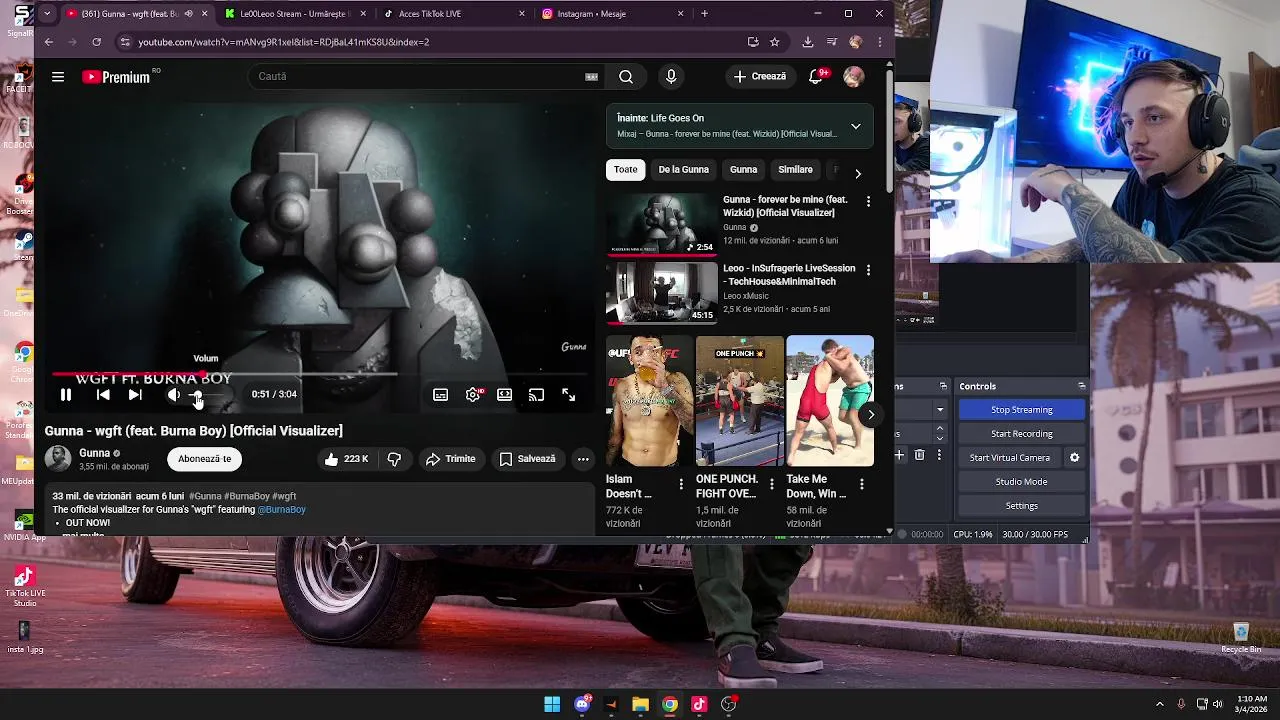
Task: Switch to theater mode
Action: pos(505,395)
